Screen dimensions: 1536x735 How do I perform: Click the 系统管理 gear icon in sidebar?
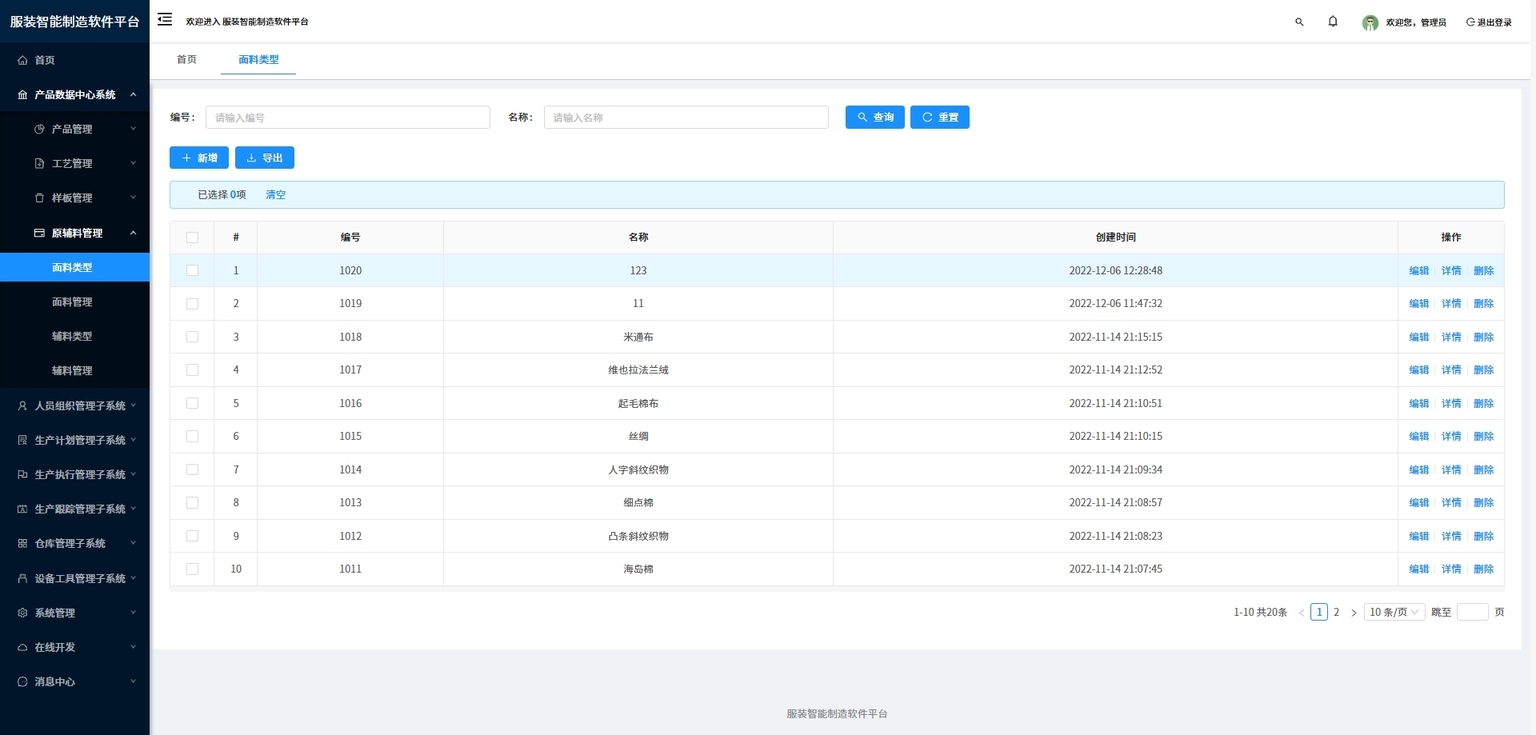pos(23,613)
